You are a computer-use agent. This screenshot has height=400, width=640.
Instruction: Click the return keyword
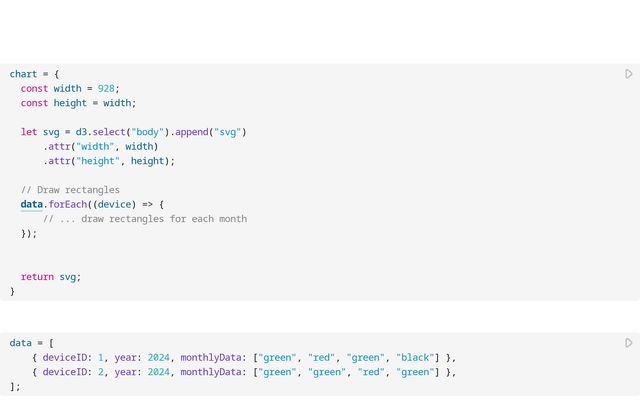37,277
